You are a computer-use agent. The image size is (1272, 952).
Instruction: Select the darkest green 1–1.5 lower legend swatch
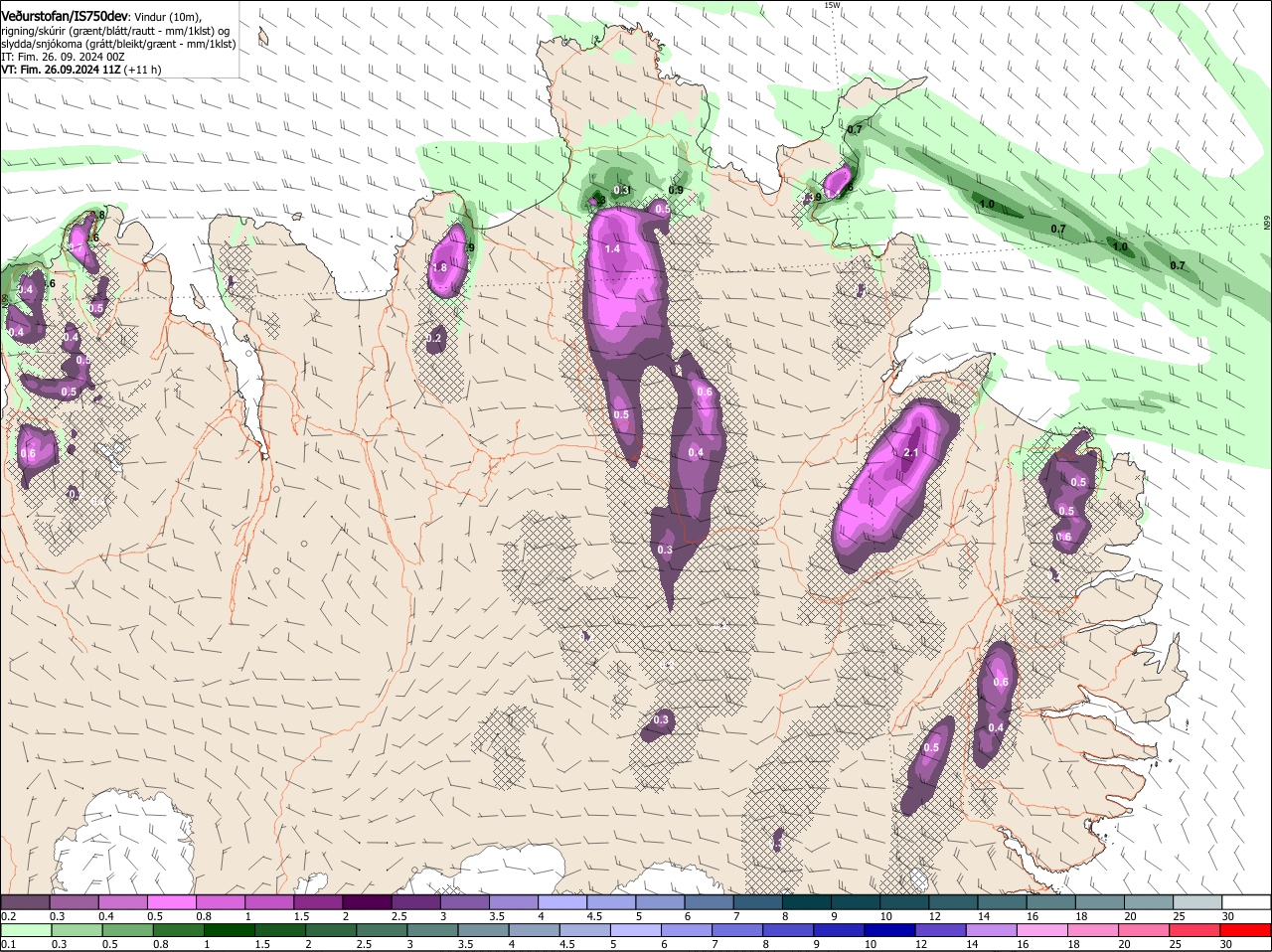[228, 929]
